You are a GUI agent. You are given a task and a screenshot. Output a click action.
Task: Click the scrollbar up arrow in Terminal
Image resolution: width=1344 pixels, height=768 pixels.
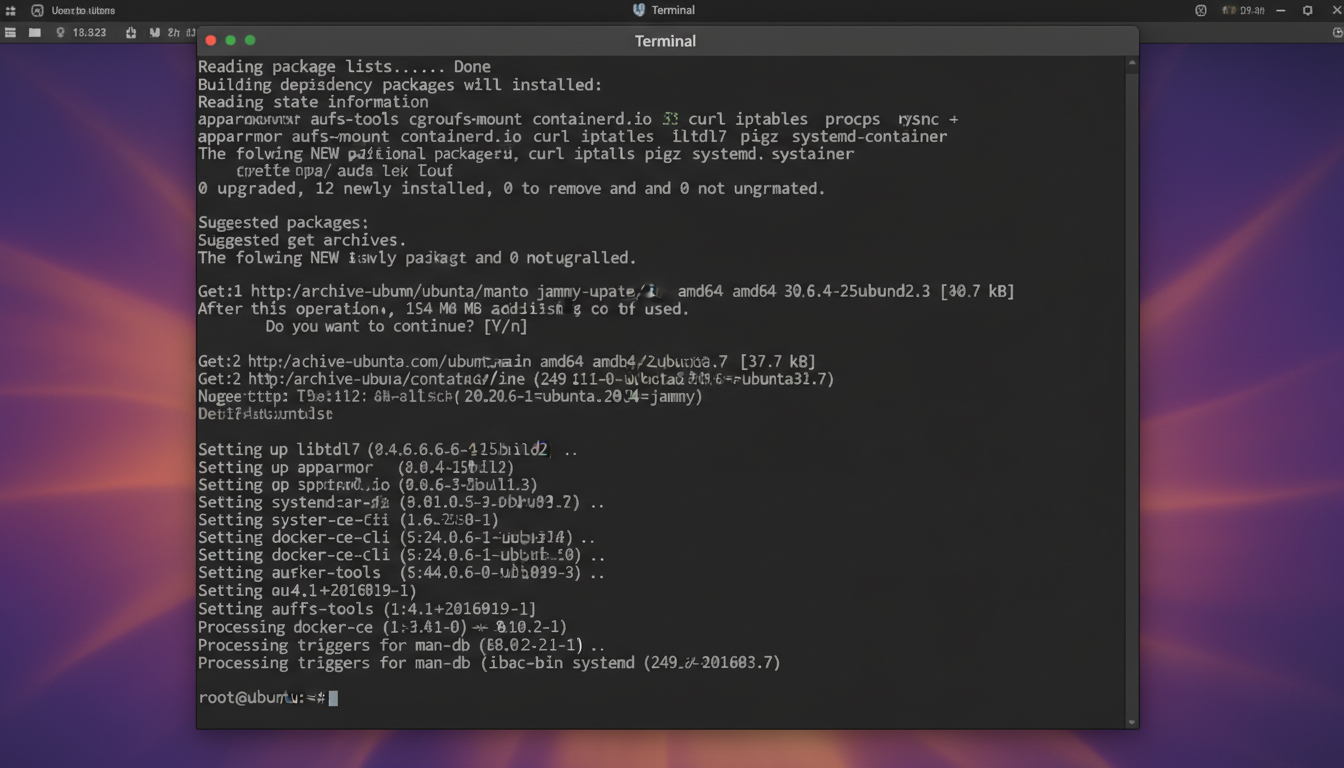click(x=1131, y=63)
